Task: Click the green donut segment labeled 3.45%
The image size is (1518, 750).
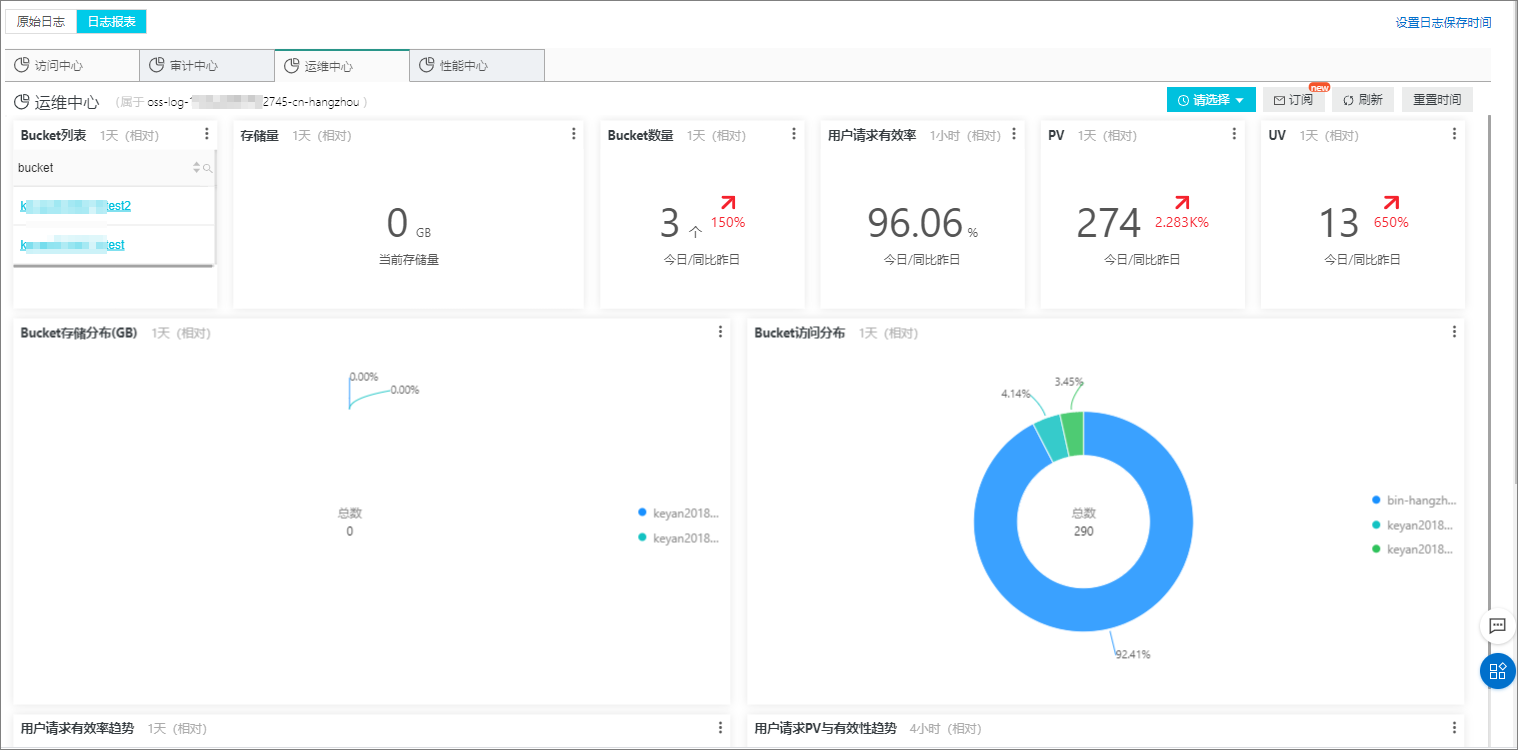Action: 1073,434
